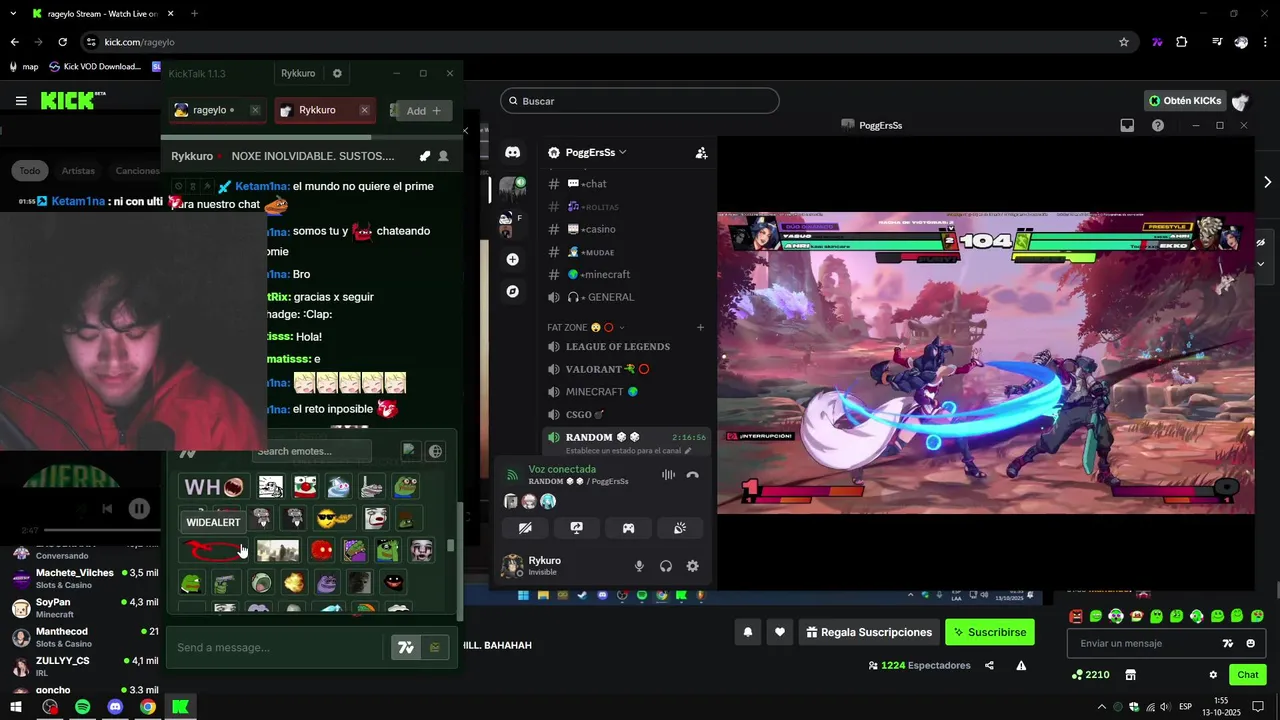Focus the Search emotes field
Image resolution: width=1280 pixels, height=720 pixels.
tap(311, 451)
